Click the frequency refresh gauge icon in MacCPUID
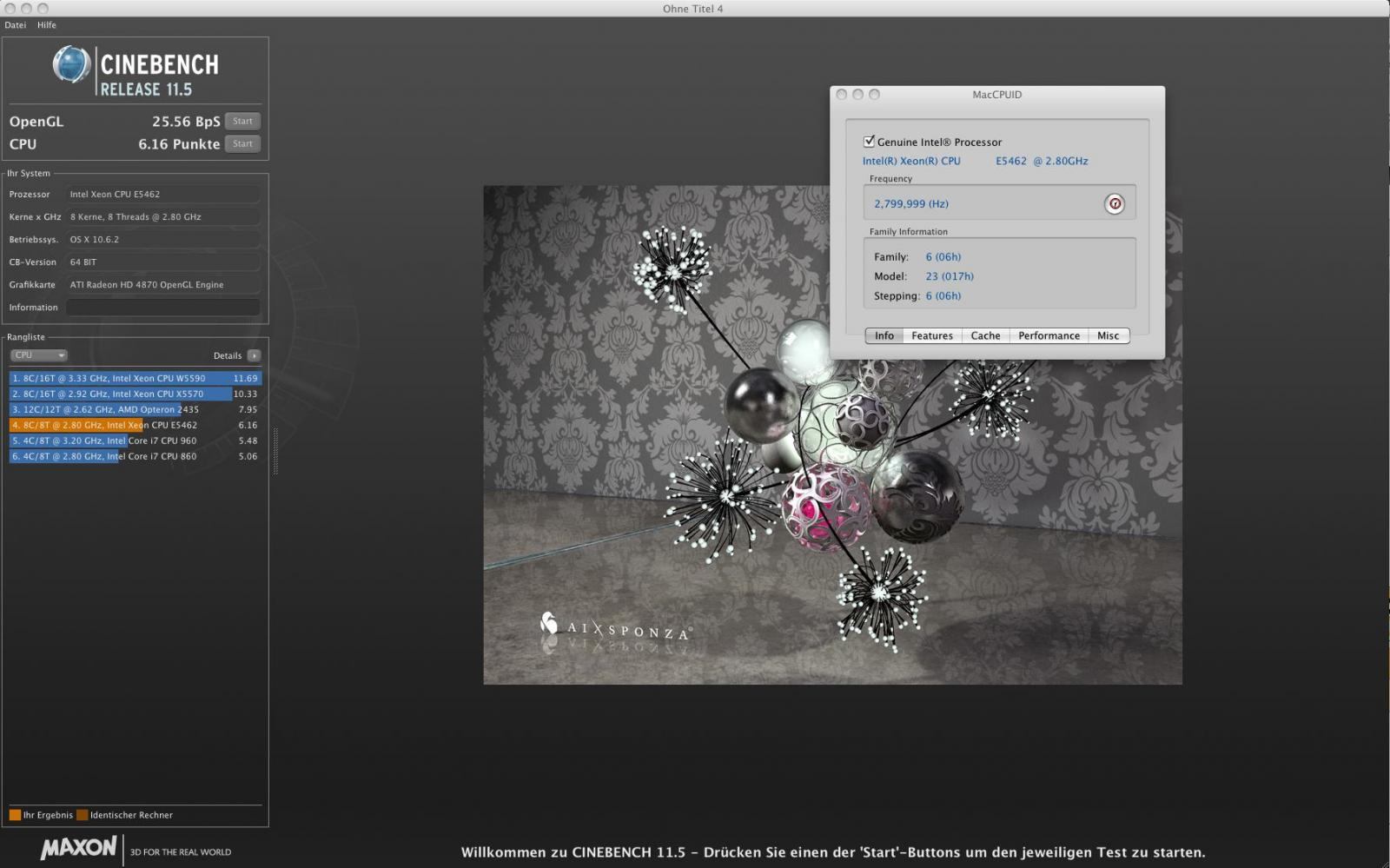This screenshot has height=868, width=1390. pos(1114,204)
